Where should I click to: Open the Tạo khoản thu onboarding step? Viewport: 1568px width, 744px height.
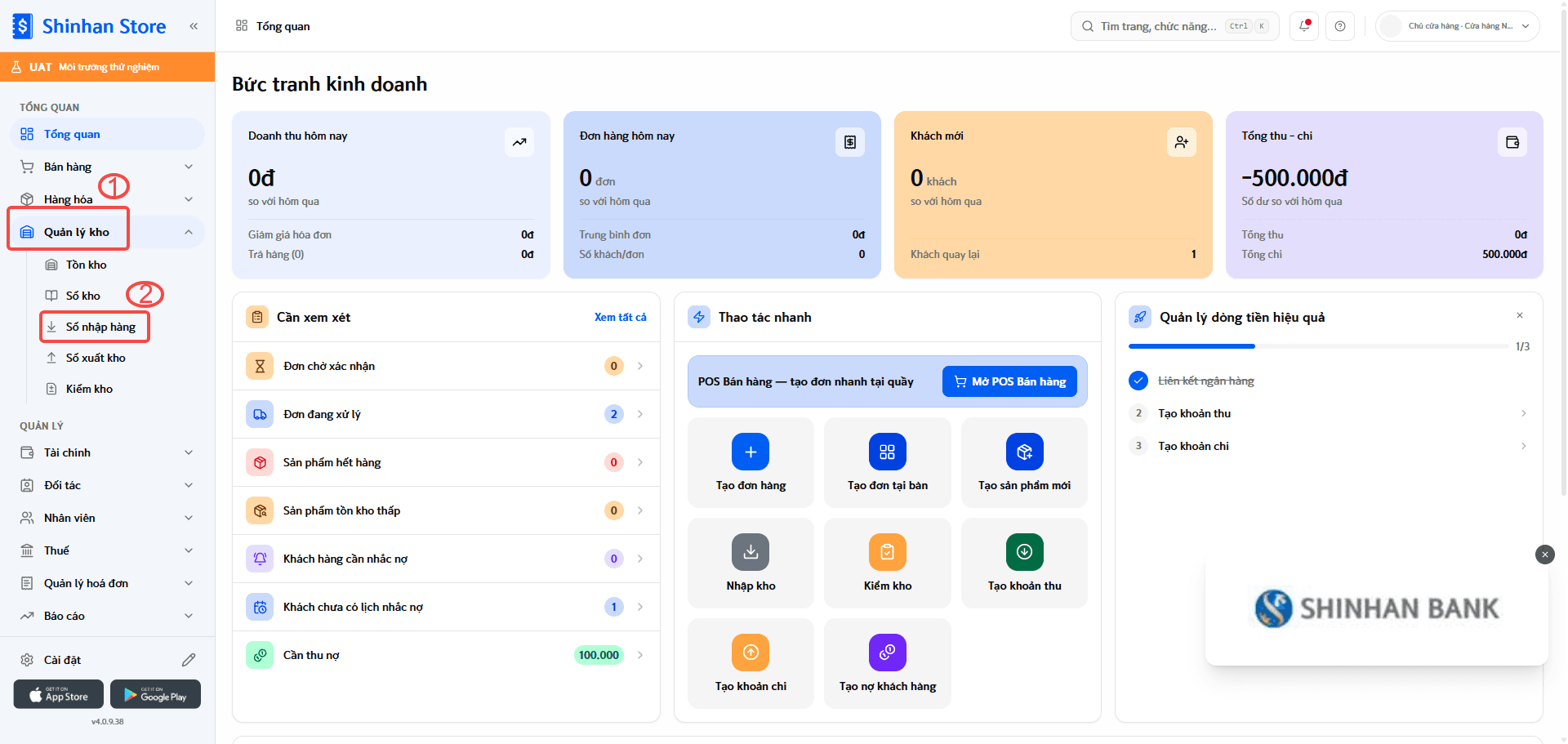(1329, 413)
